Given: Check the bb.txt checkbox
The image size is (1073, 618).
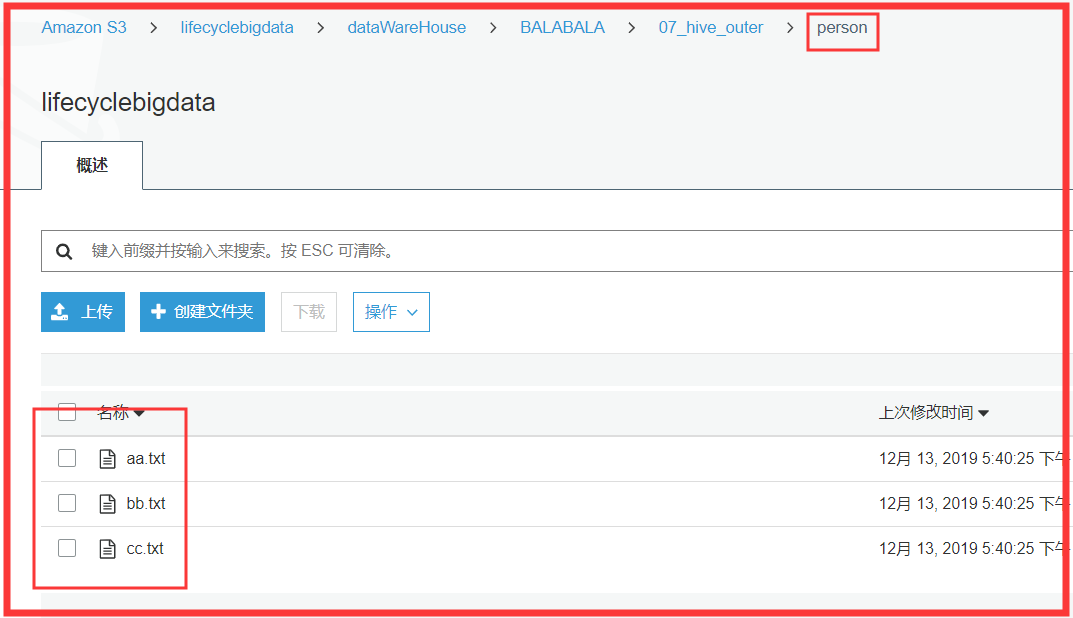Looking at the screenshot, I should [x=67, y=503].
